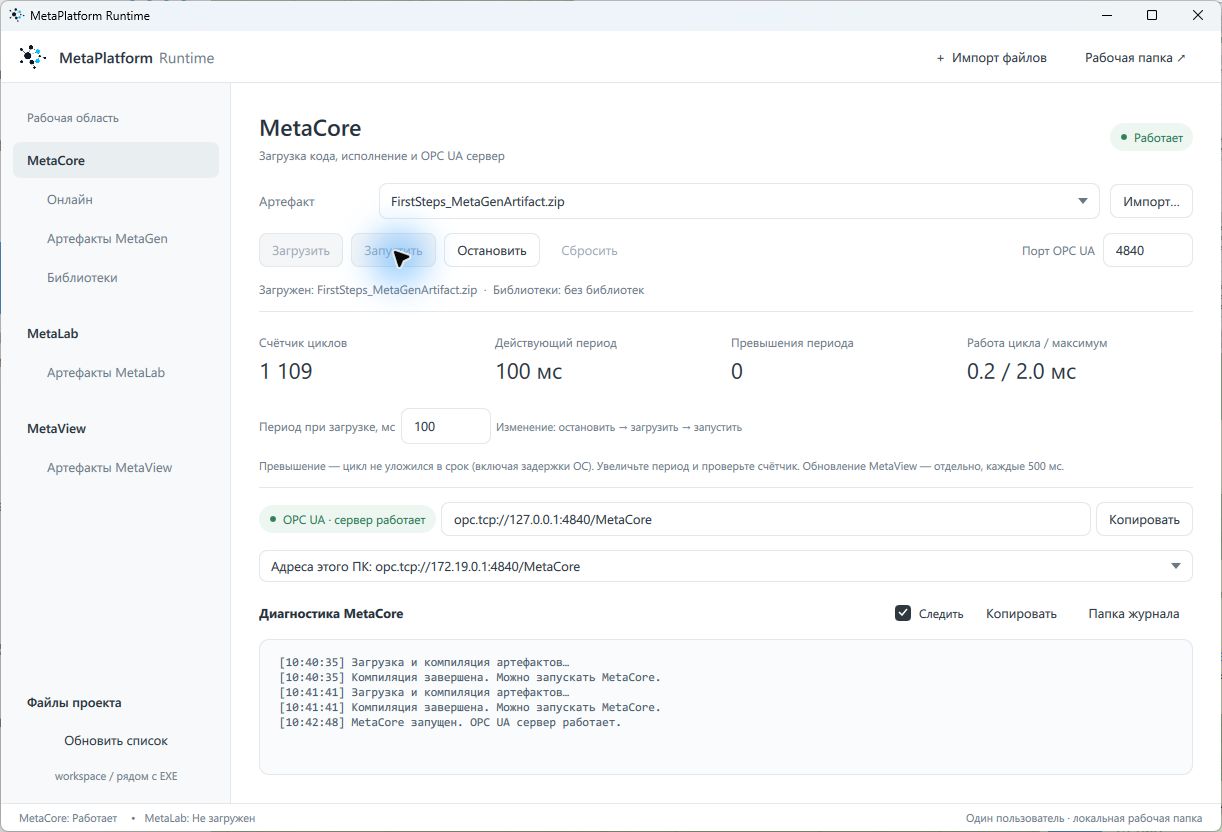This screenshot has height=832, width=1222.
Task: Toggle the Следить checkbox
Action: pos(903,613)
